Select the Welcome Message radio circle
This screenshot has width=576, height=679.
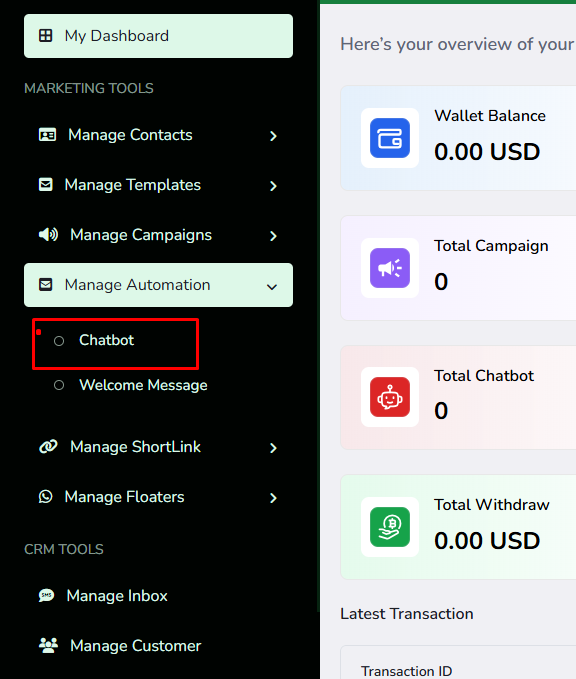(x=59, y=385)
